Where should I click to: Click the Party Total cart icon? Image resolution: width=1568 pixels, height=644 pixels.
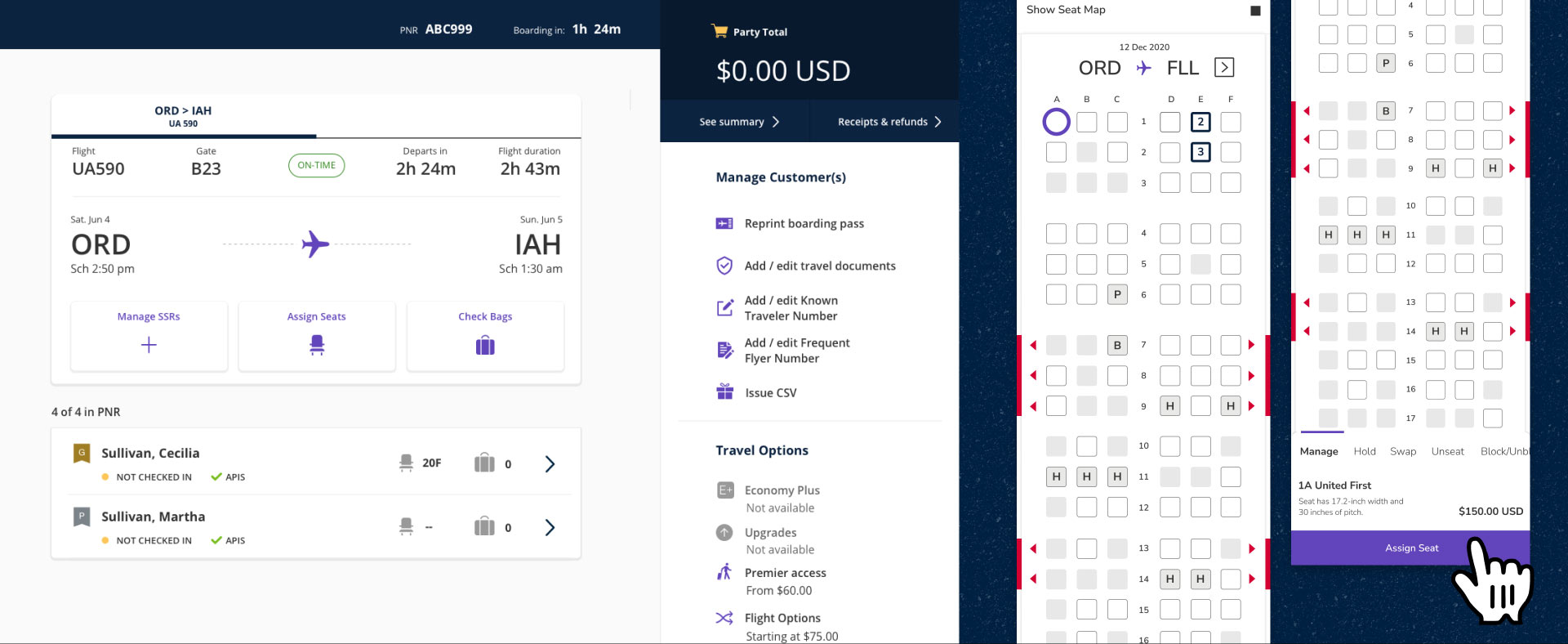point(719,31)
